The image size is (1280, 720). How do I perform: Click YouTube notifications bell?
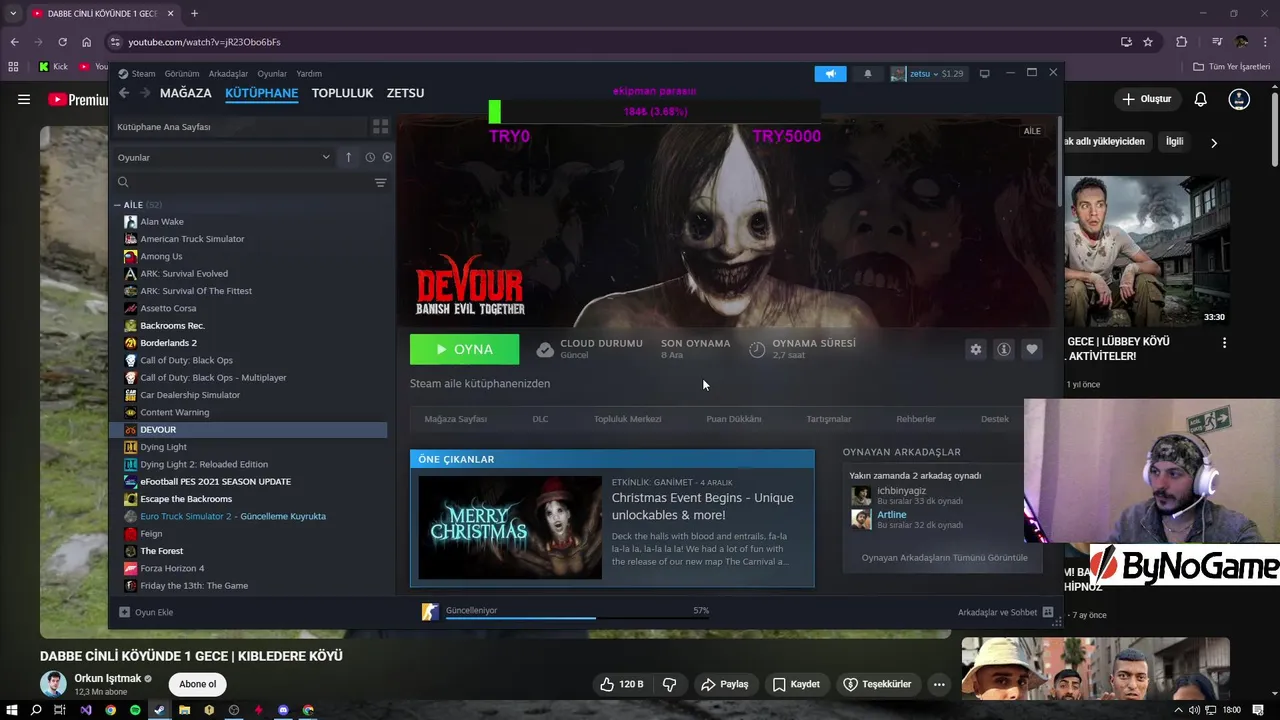pyautogui.click(x=1201, y=99)
